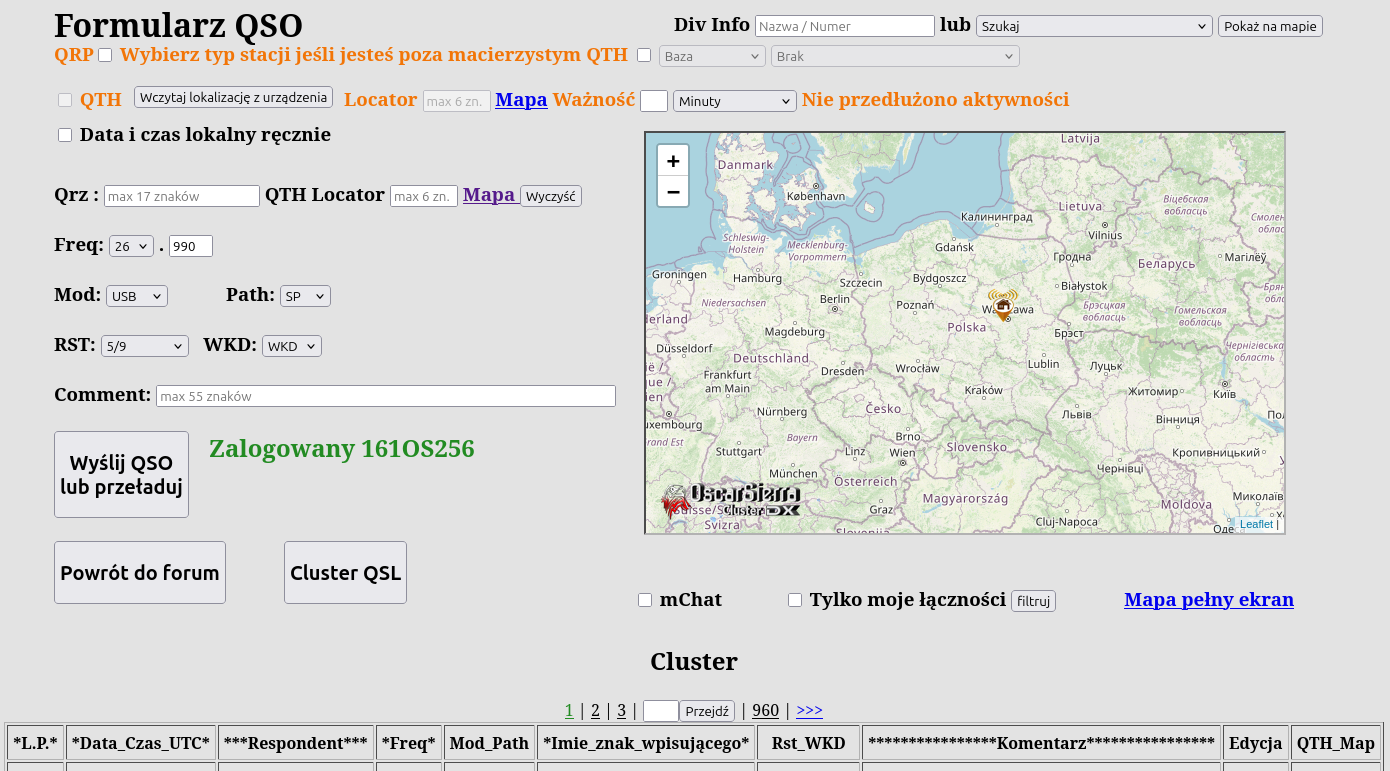
Task: Click the Cluster QSL button
Action: (x=345, y=573)
